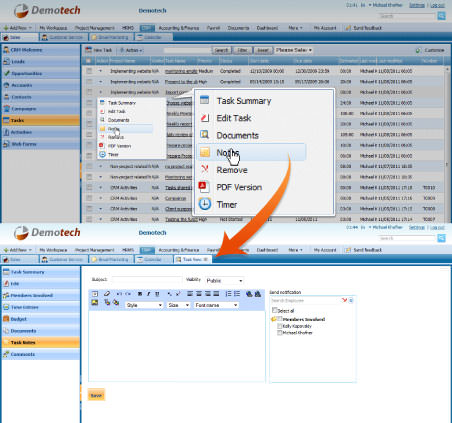Tick the select-all checkbox in the task table header
Screen dimensions: 452x423
tap(88, 61)
